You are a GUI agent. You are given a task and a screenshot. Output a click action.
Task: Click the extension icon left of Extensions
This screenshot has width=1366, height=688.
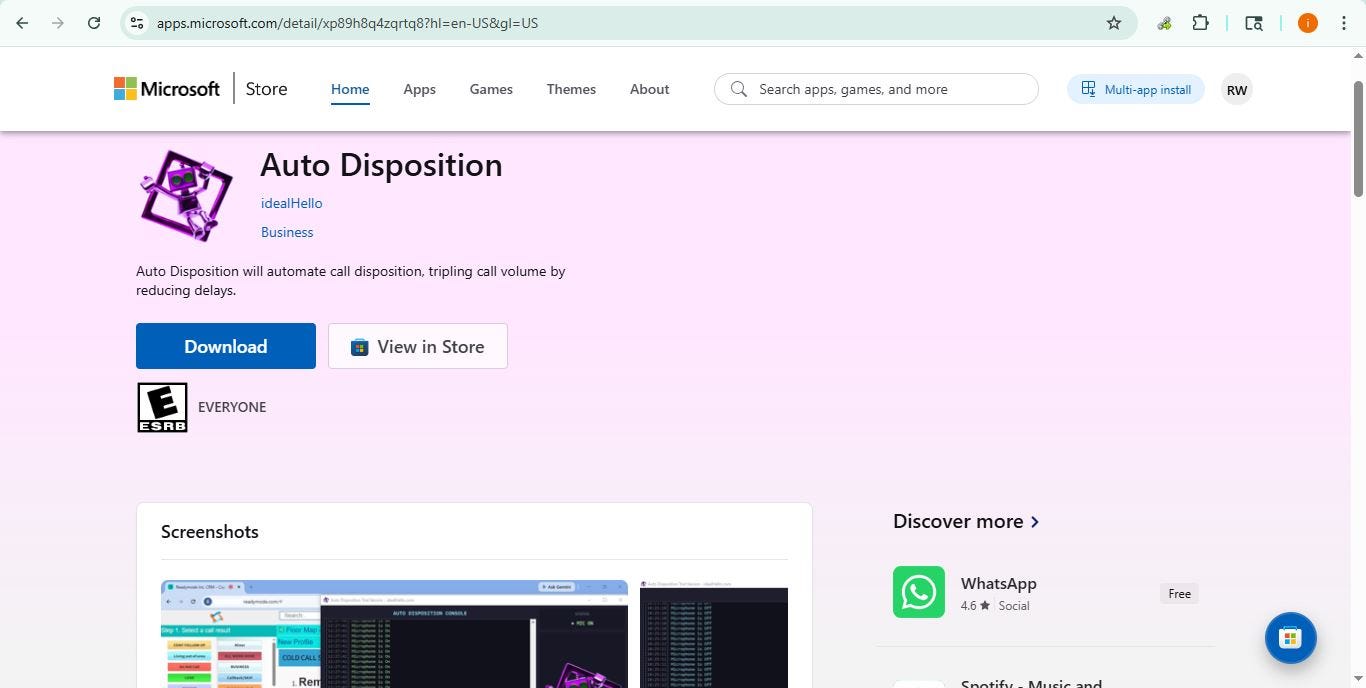(1164, 23)
